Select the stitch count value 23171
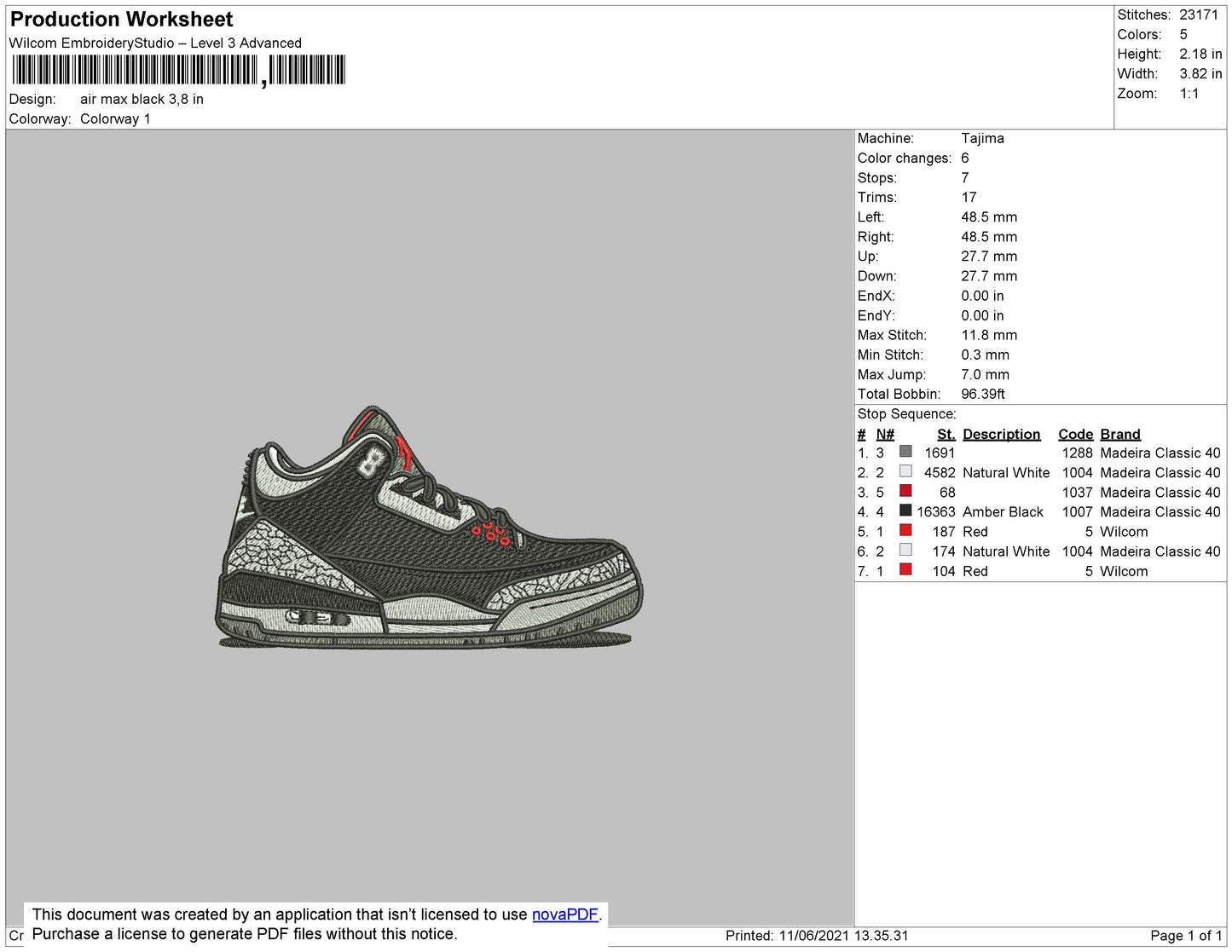 pyautogui.click(x=1198, y=14)
